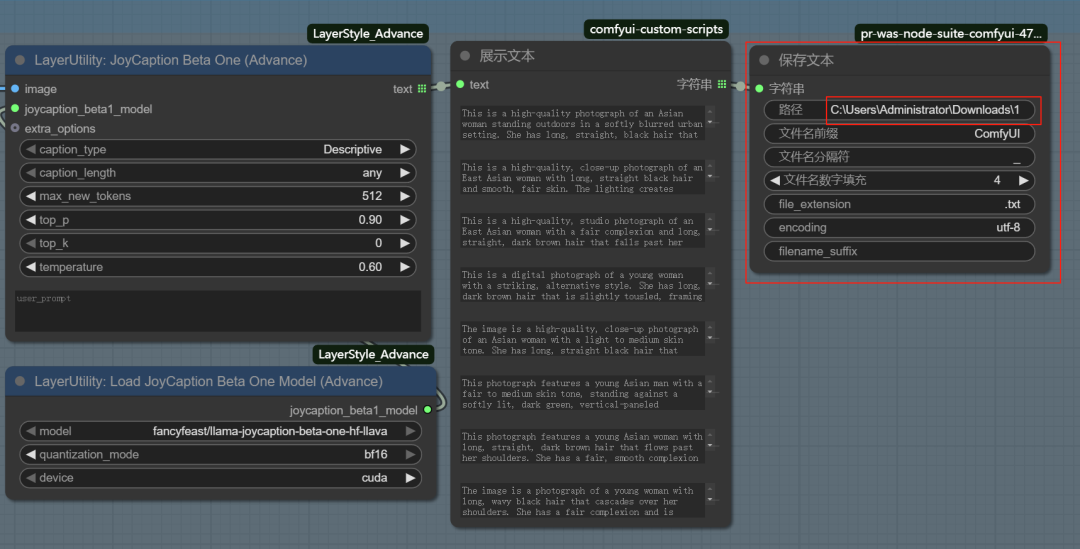This screenshot has height=549, width=1080.
Task: Collapse the JoyCaption Beta One node dot
Action: click(20, 60)
